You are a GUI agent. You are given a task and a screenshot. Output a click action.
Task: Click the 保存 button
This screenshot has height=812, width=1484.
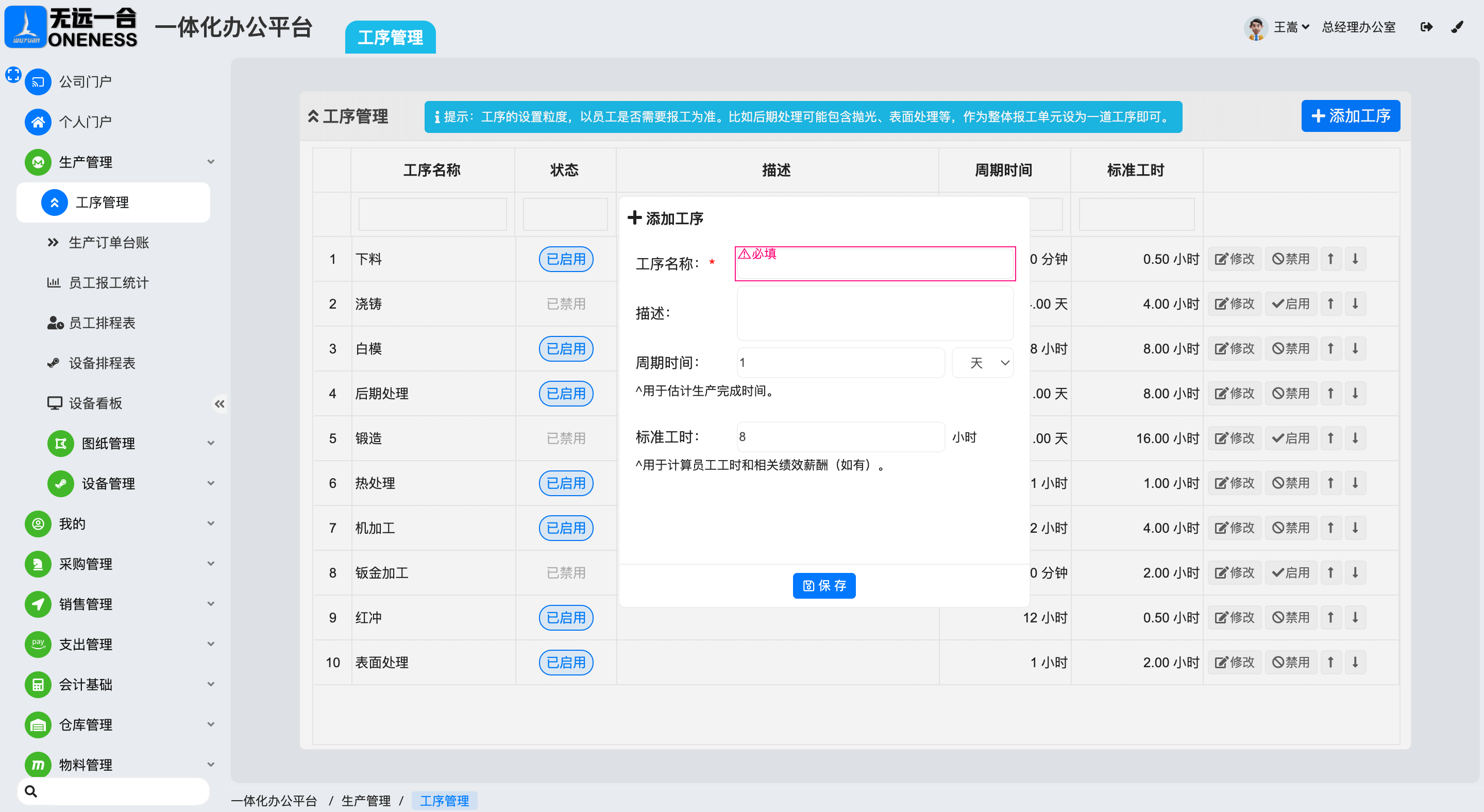pyautogui.click(x=824, y=586)
